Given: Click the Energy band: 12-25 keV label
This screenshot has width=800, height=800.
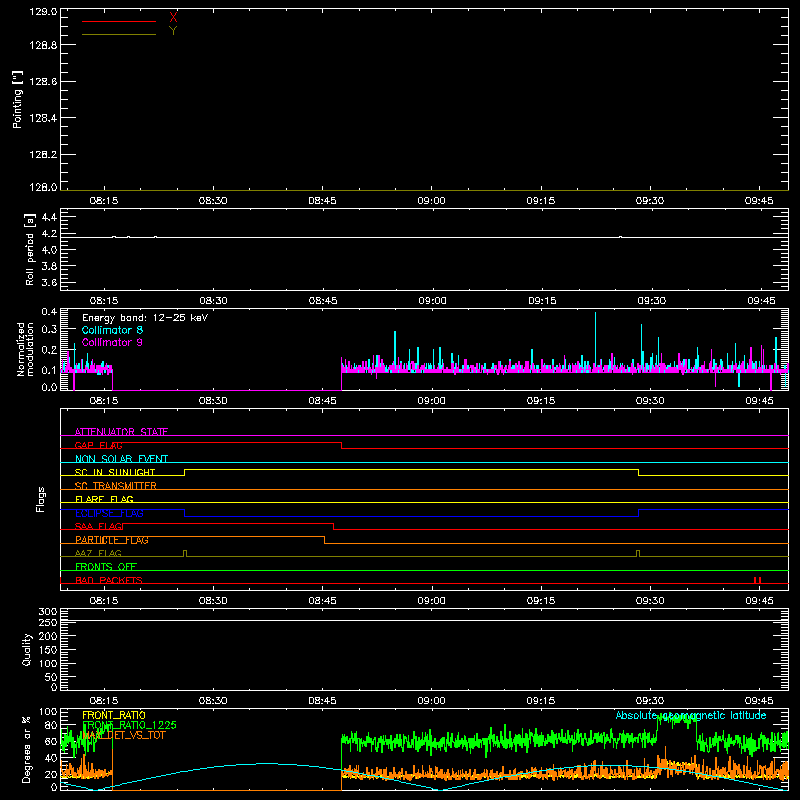Looking at the screenshot, I should click(x=145, y=318).
